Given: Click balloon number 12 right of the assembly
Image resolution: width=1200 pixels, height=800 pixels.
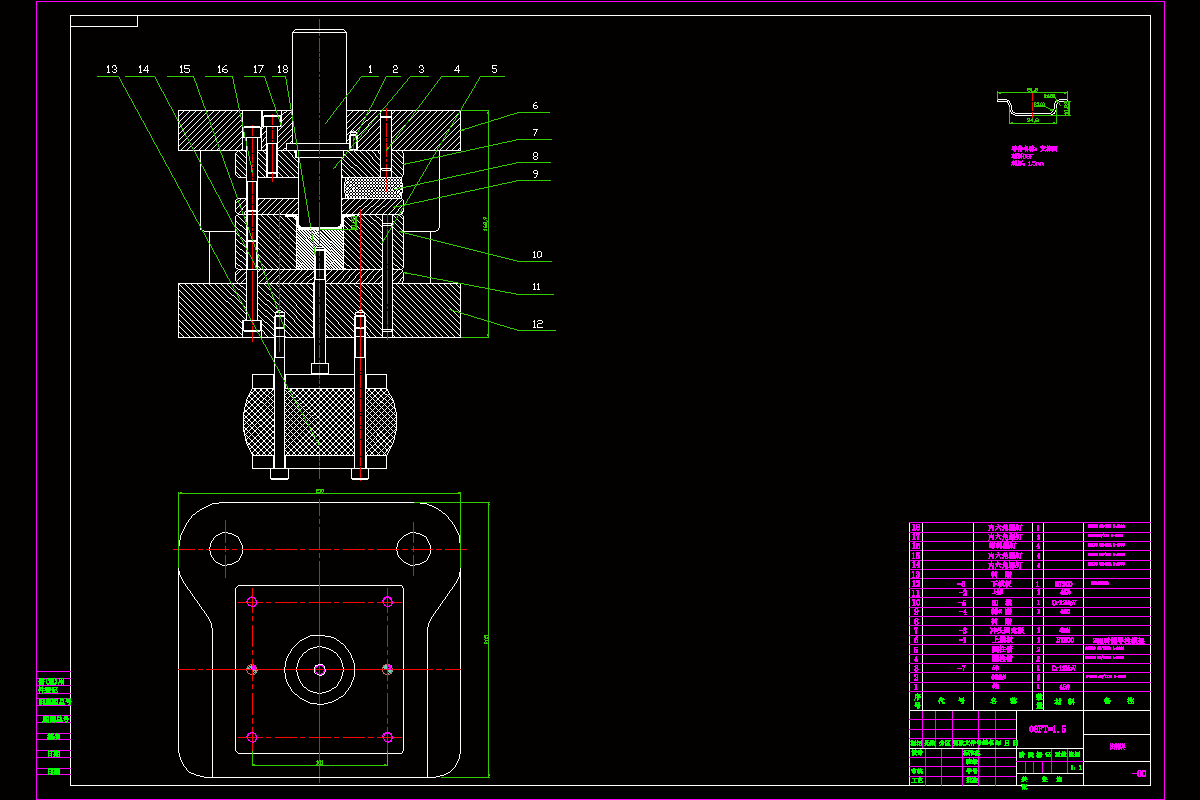Looking at the screenshot, I should [537, 324].
